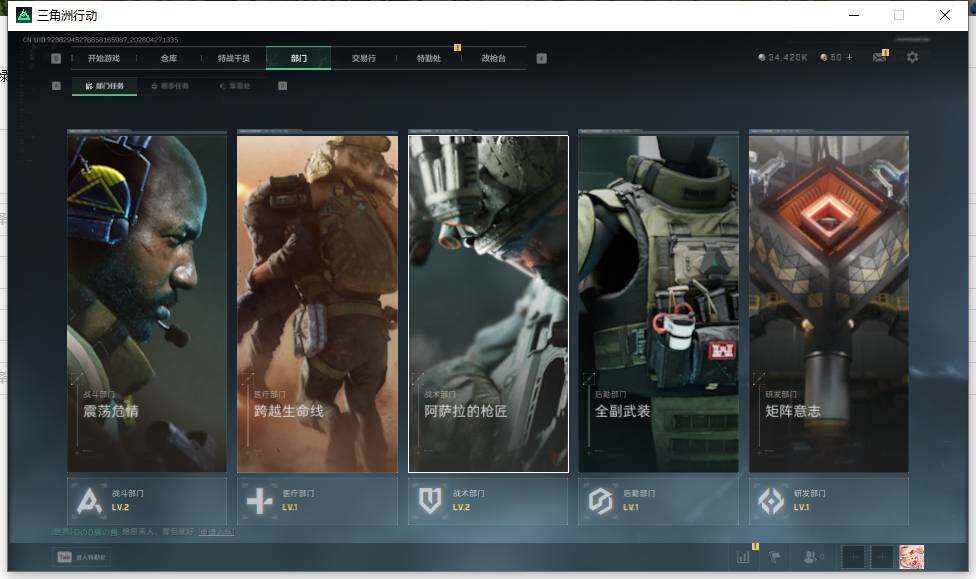Viewport: 976px width, 579px height.
Task: Click the previous sub-tab key icon left of 部门任务
Action: (x=56, y=86)
